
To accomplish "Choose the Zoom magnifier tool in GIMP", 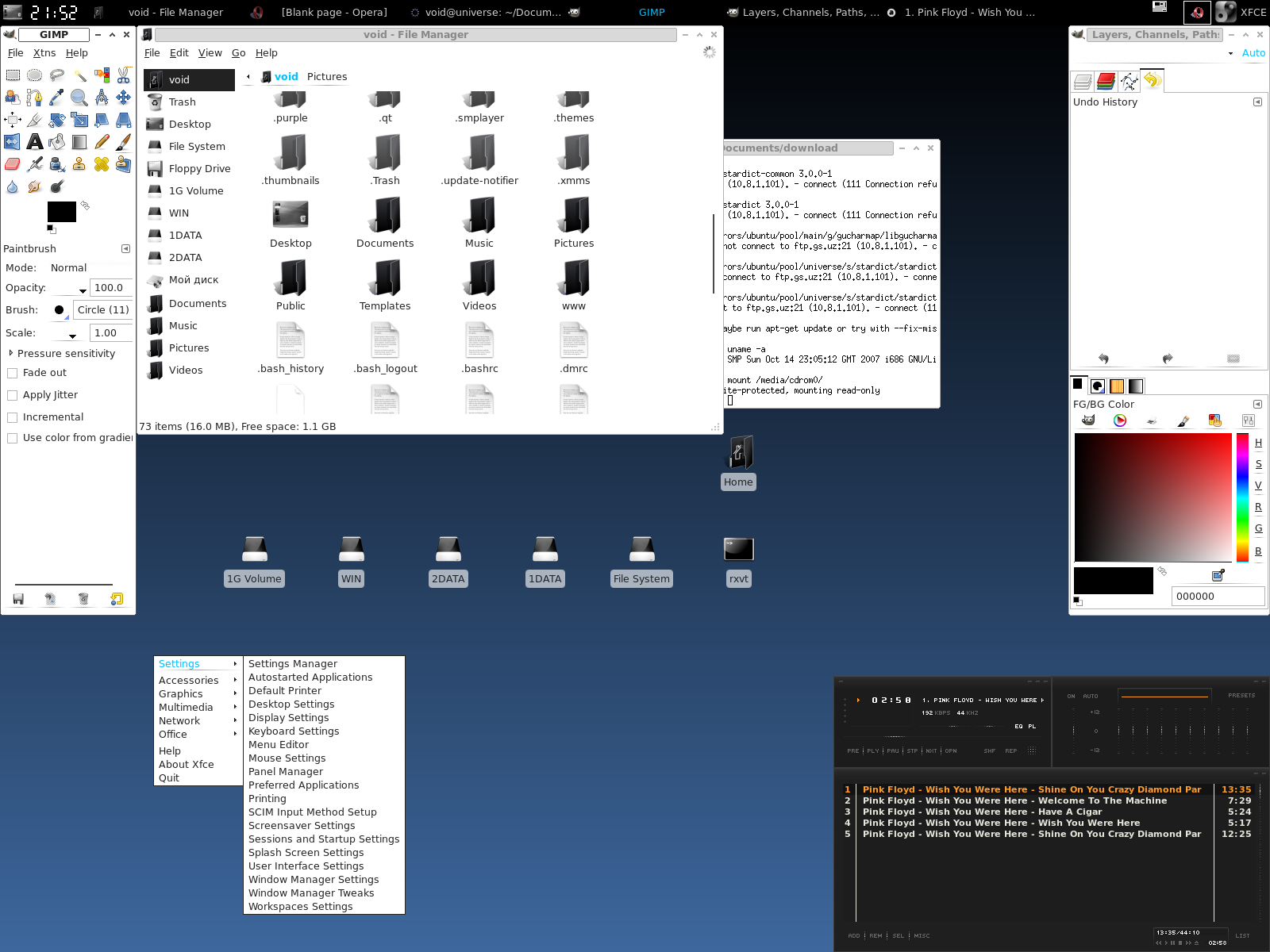I will [79, 98].
